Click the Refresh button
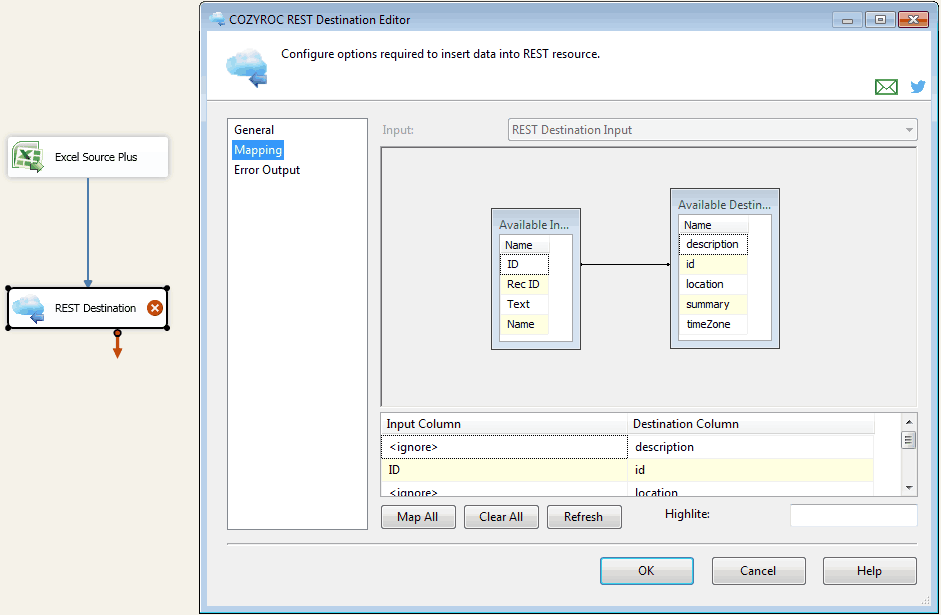Screen dimensions: 941x615 pos(583,517)
